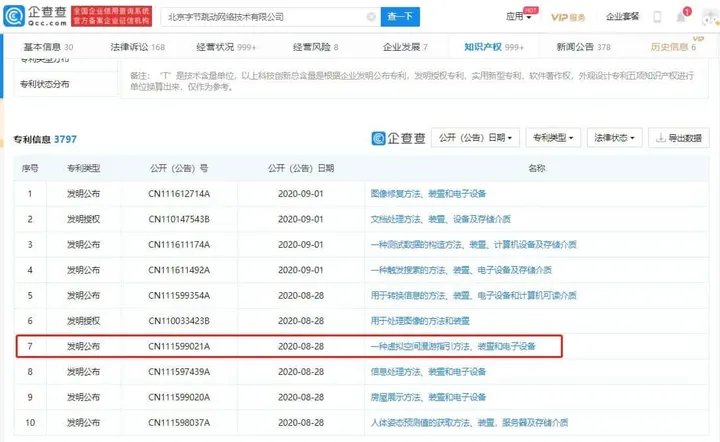
Task: Click the 序号 column header
Action: pyautogui.click(x=30, y=168)
